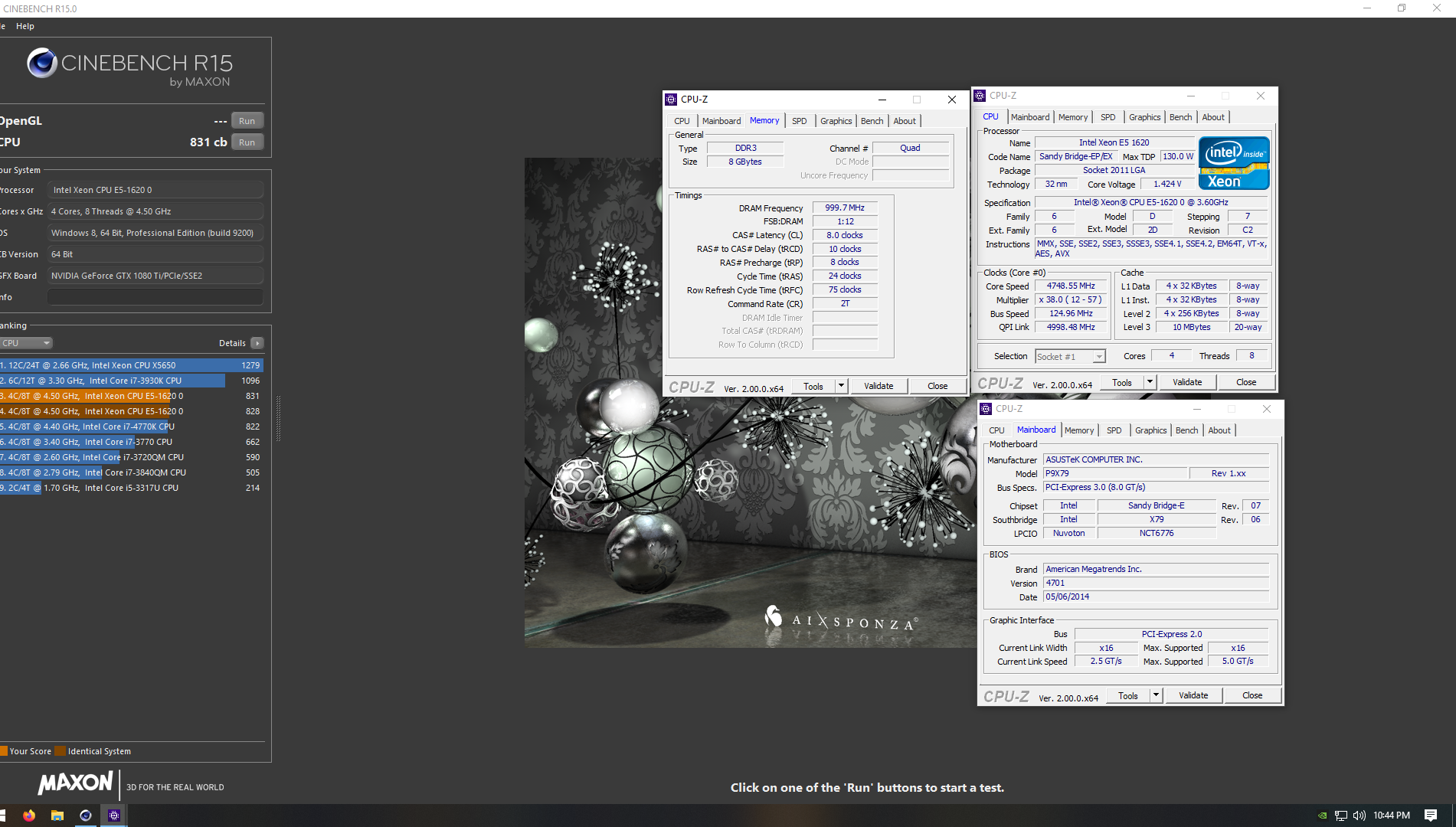
Task: Run the OpenGL benchmark test
Action: pyautogui.click(x=247, y=121)
